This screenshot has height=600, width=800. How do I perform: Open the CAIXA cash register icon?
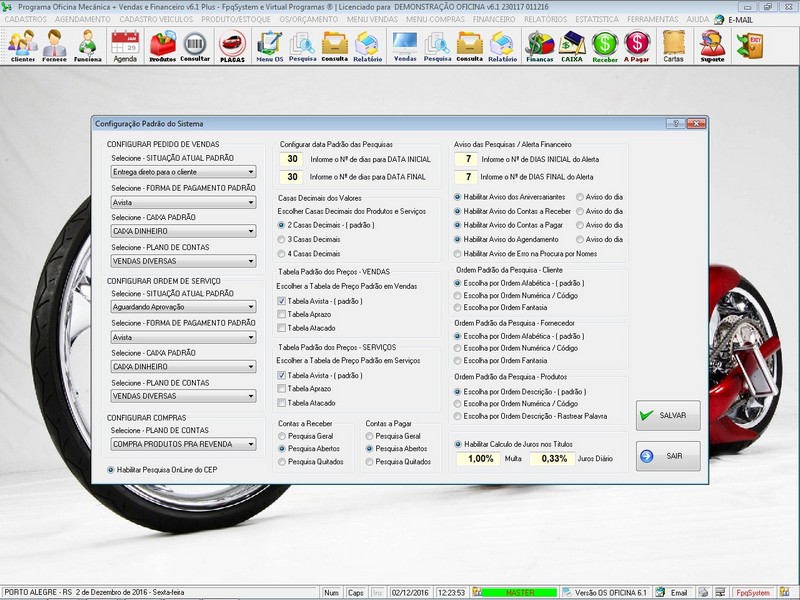click(572, 45)
